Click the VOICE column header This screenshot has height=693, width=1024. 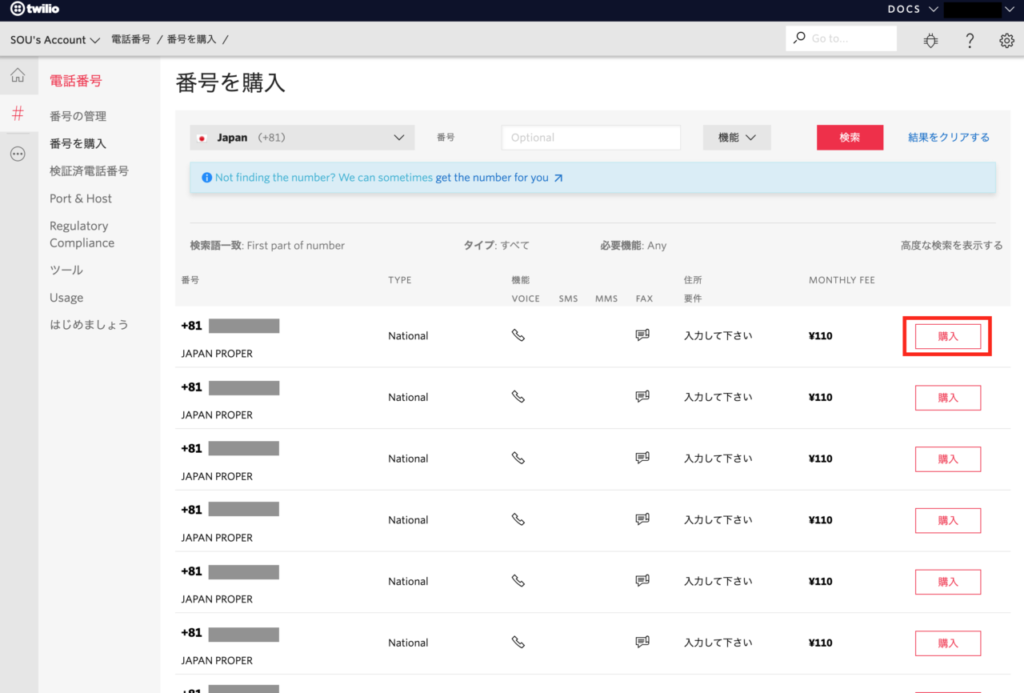click(x=526, y=298)
